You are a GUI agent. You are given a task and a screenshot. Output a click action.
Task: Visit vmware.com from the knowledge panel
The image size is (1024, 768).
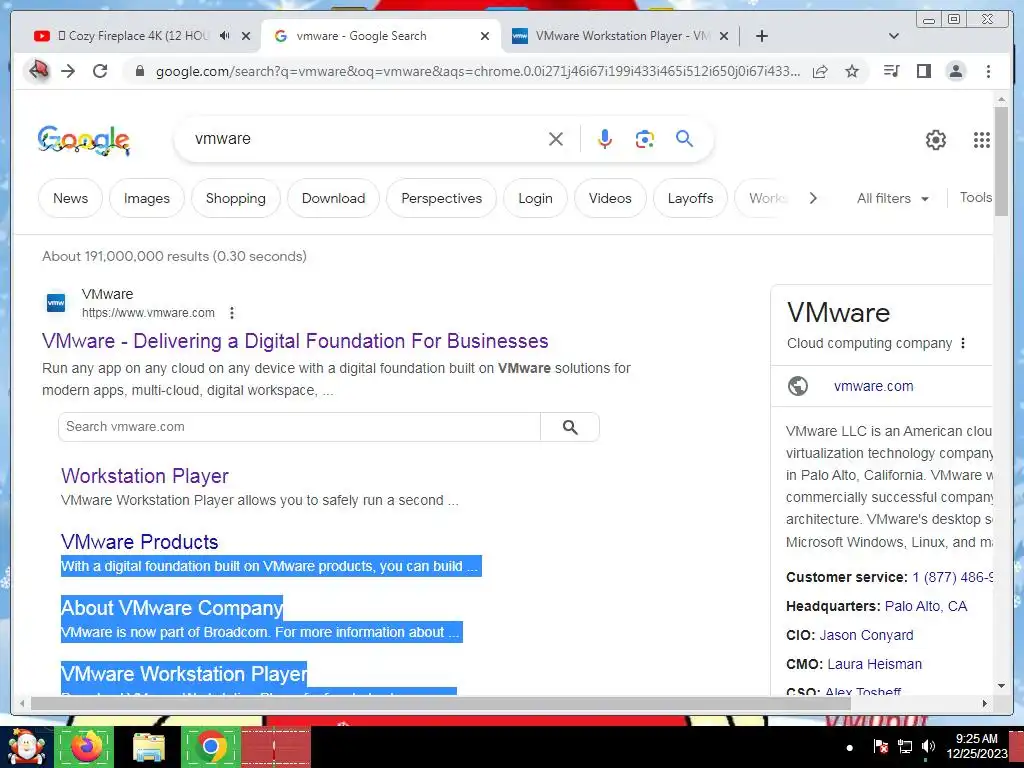tap(873, 386)
